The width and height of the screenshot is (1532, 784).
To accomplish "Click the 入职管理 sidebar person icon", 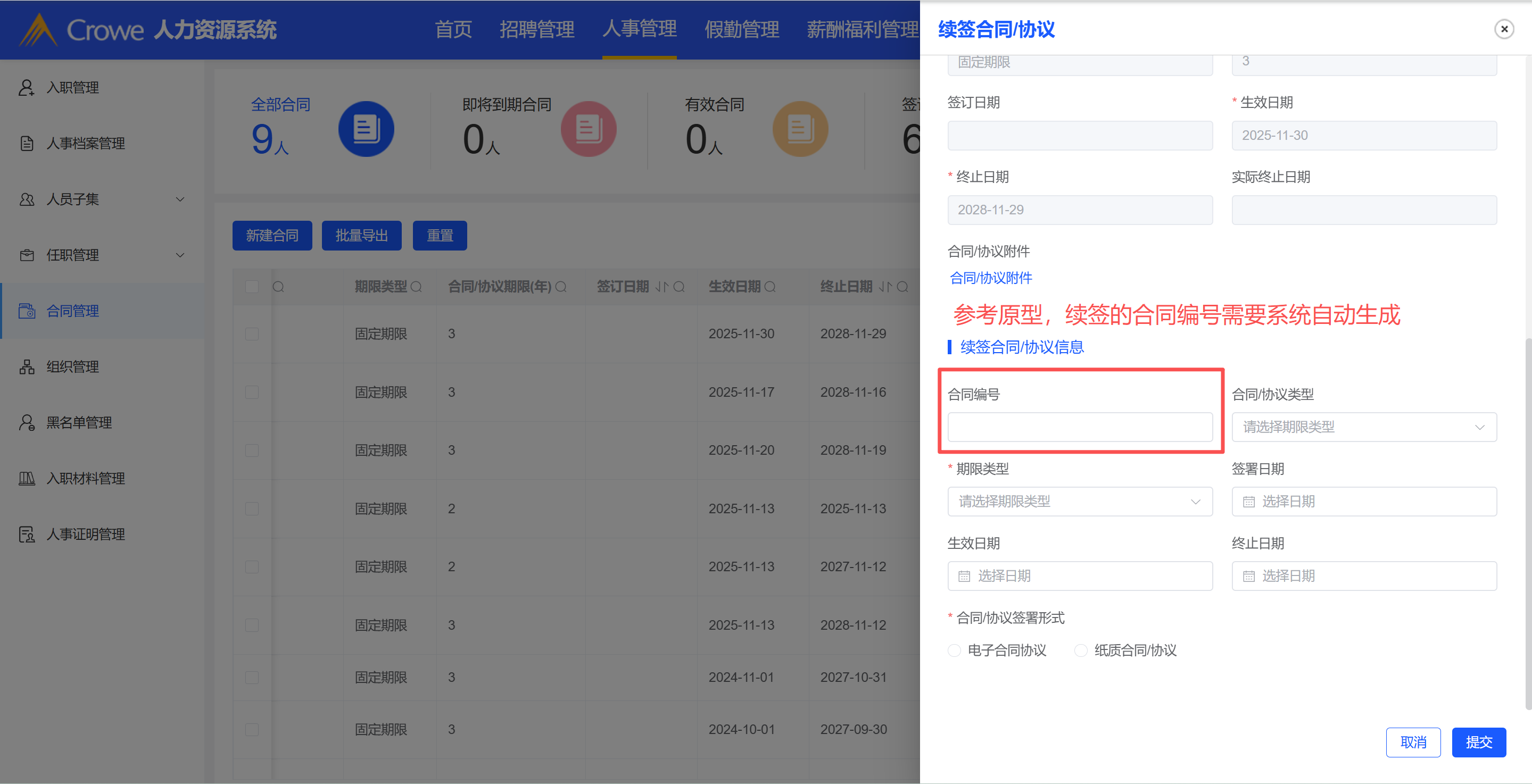I will [26, 88].
